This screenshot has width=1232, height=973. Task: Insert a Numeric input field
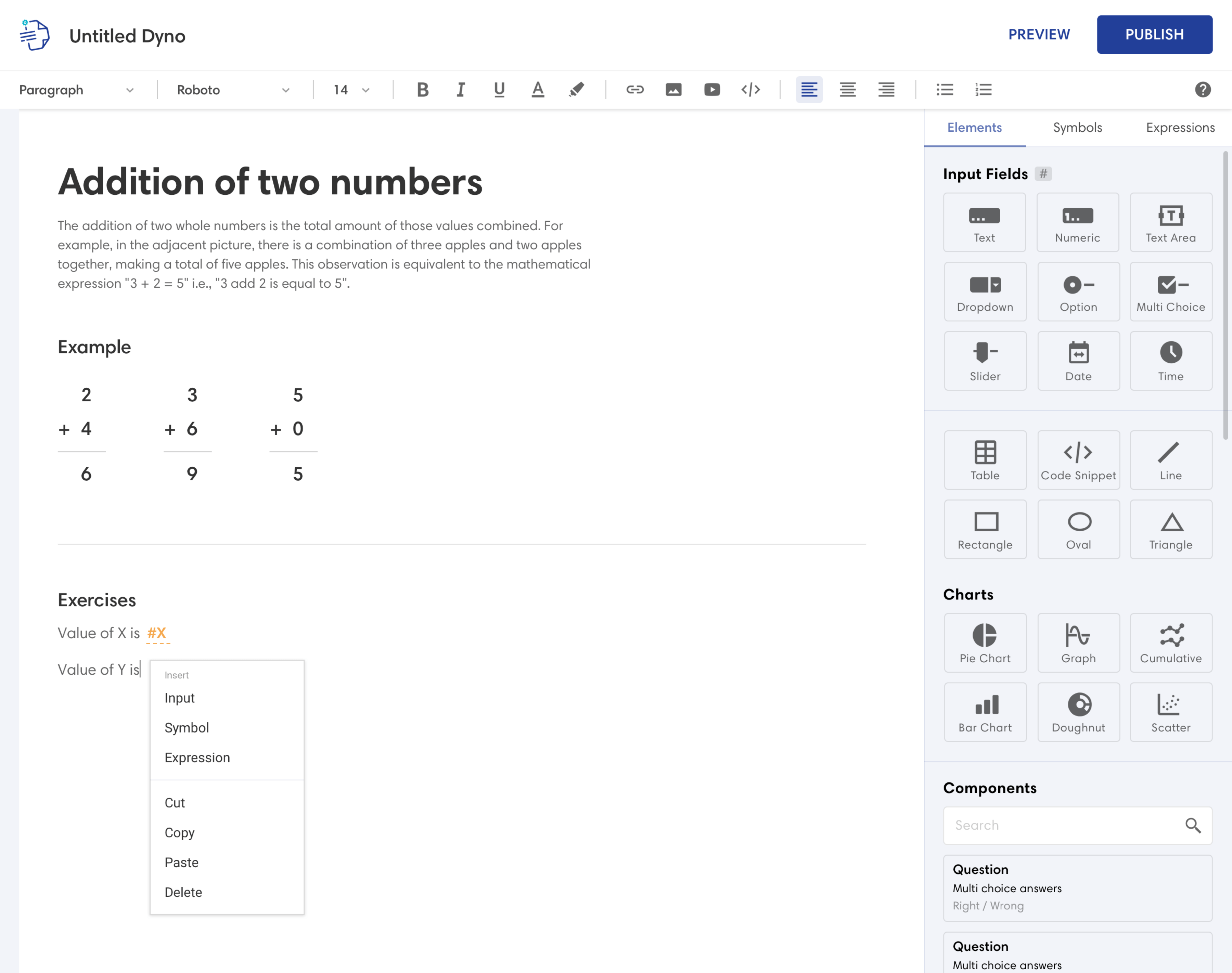pyautogui.click(x=1078, y=222)
